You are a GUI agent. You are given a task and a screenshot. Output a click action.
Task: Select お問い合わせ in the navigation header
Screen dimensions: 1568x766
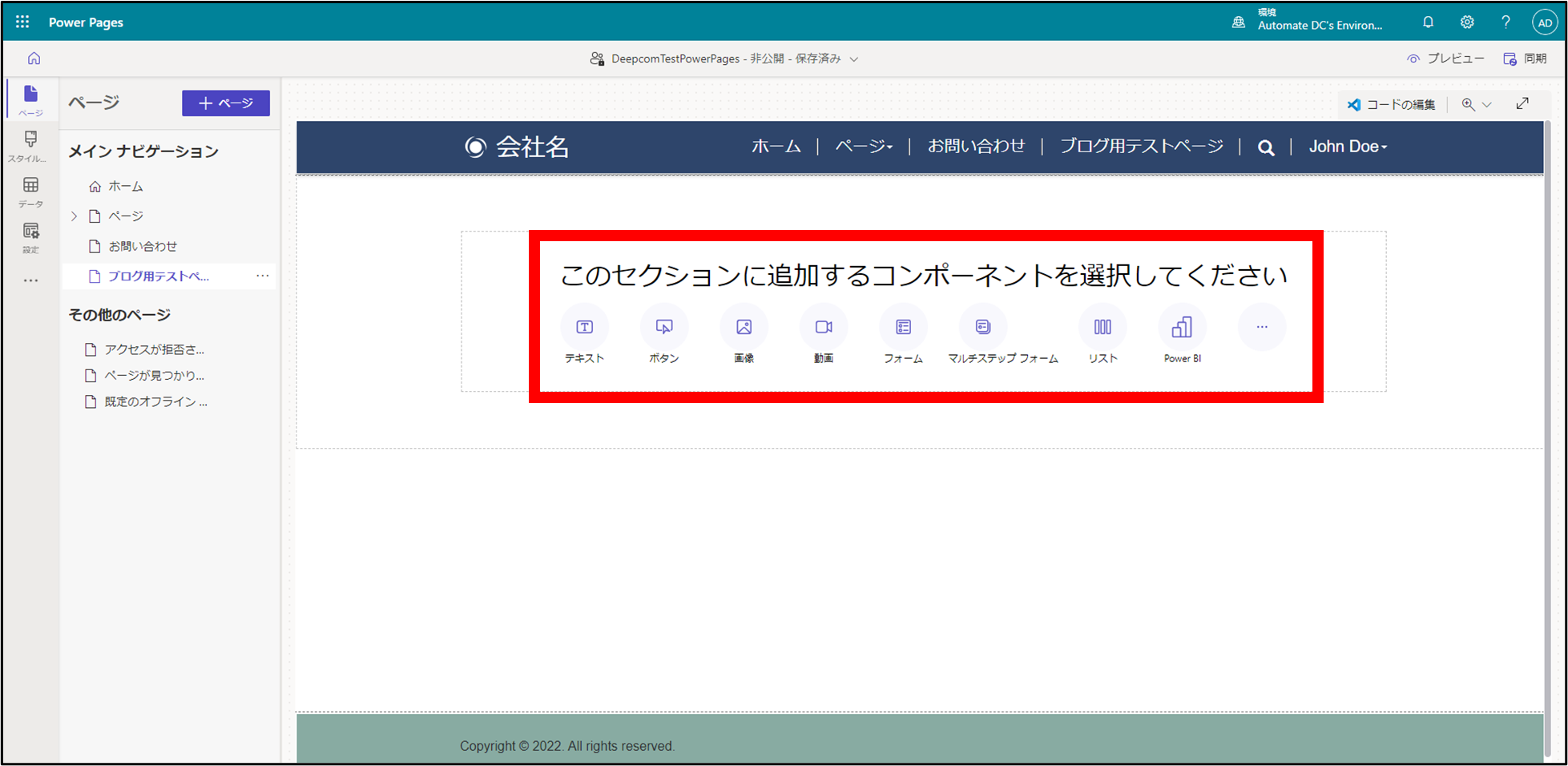976,146
